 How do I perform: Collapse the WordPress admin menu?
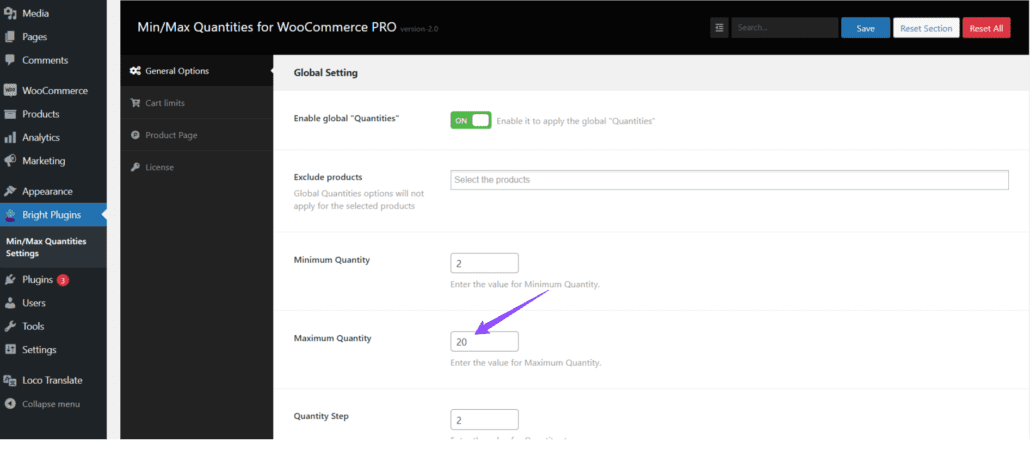tap(50, 404)
